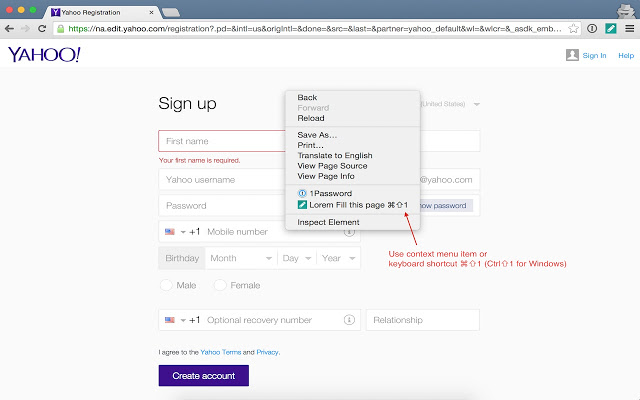This screenshot has height=400, width=640.
Task: Click the show password button
Action: tap(446, 205)
